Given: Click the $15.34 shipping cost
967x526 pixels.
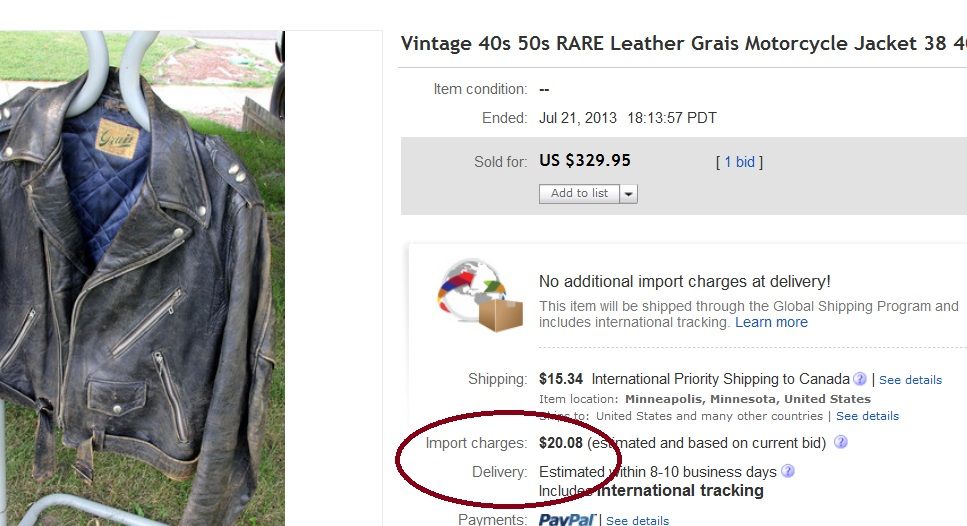Looking at the screenshot, I should tap(561, 379).
